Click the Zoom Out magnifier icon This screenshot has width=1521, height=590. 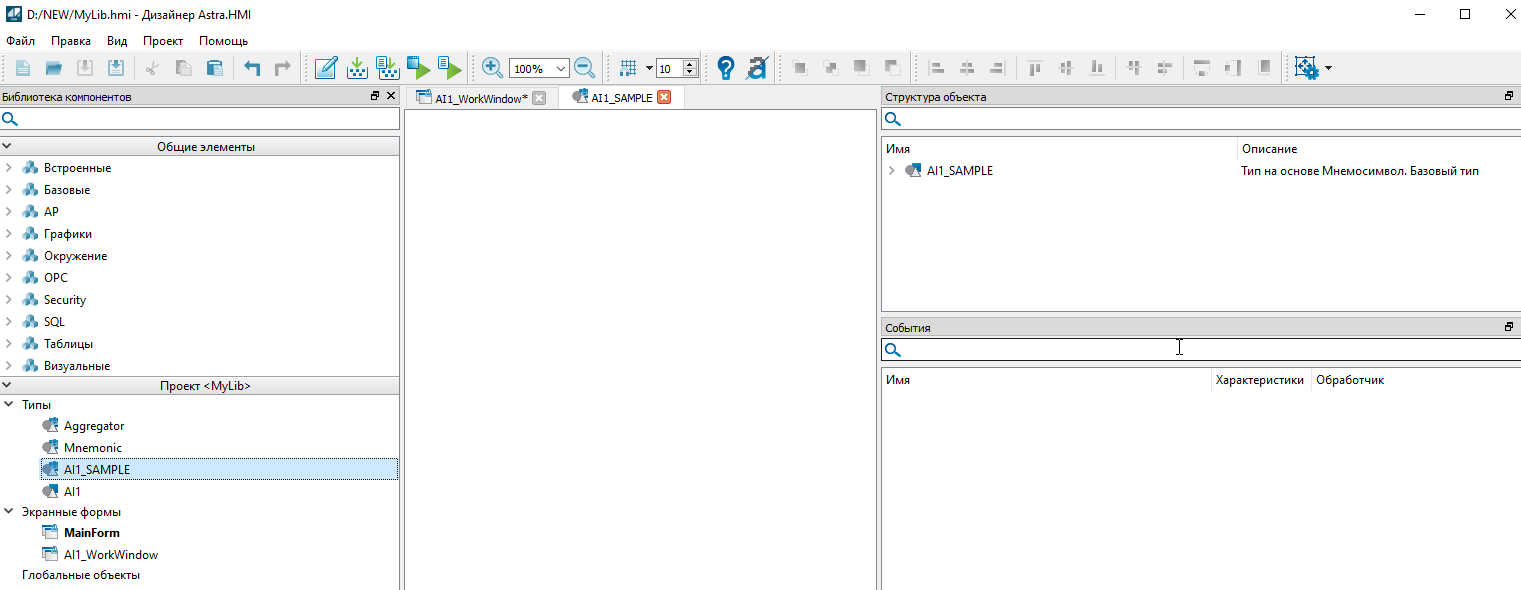pos(585,68)
